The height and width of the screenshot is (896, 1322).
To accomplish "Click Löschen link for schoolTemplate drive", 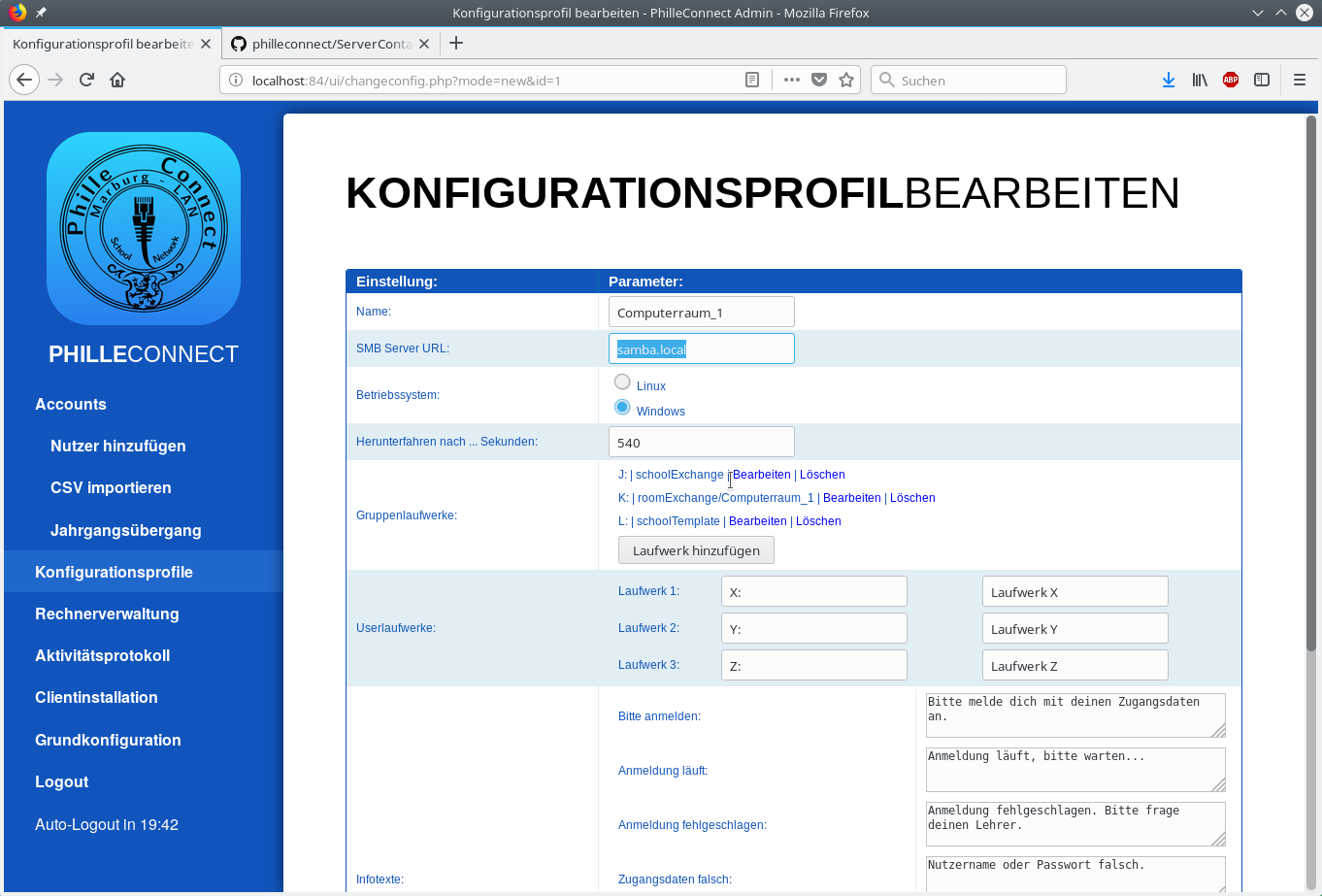I will click(818, 521).
